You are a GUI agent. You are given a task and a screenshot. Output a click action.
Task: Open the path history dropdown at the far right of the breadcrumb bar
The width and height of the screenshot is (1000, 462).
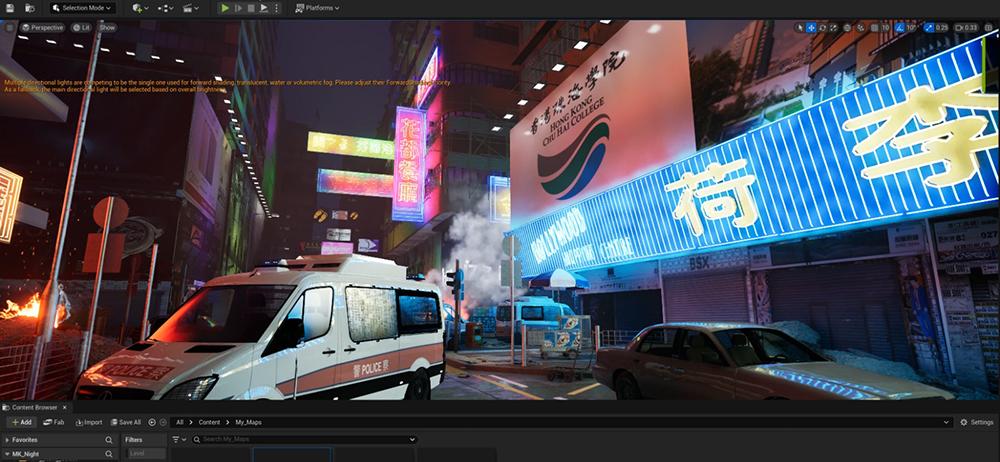[x=946, y=422]
